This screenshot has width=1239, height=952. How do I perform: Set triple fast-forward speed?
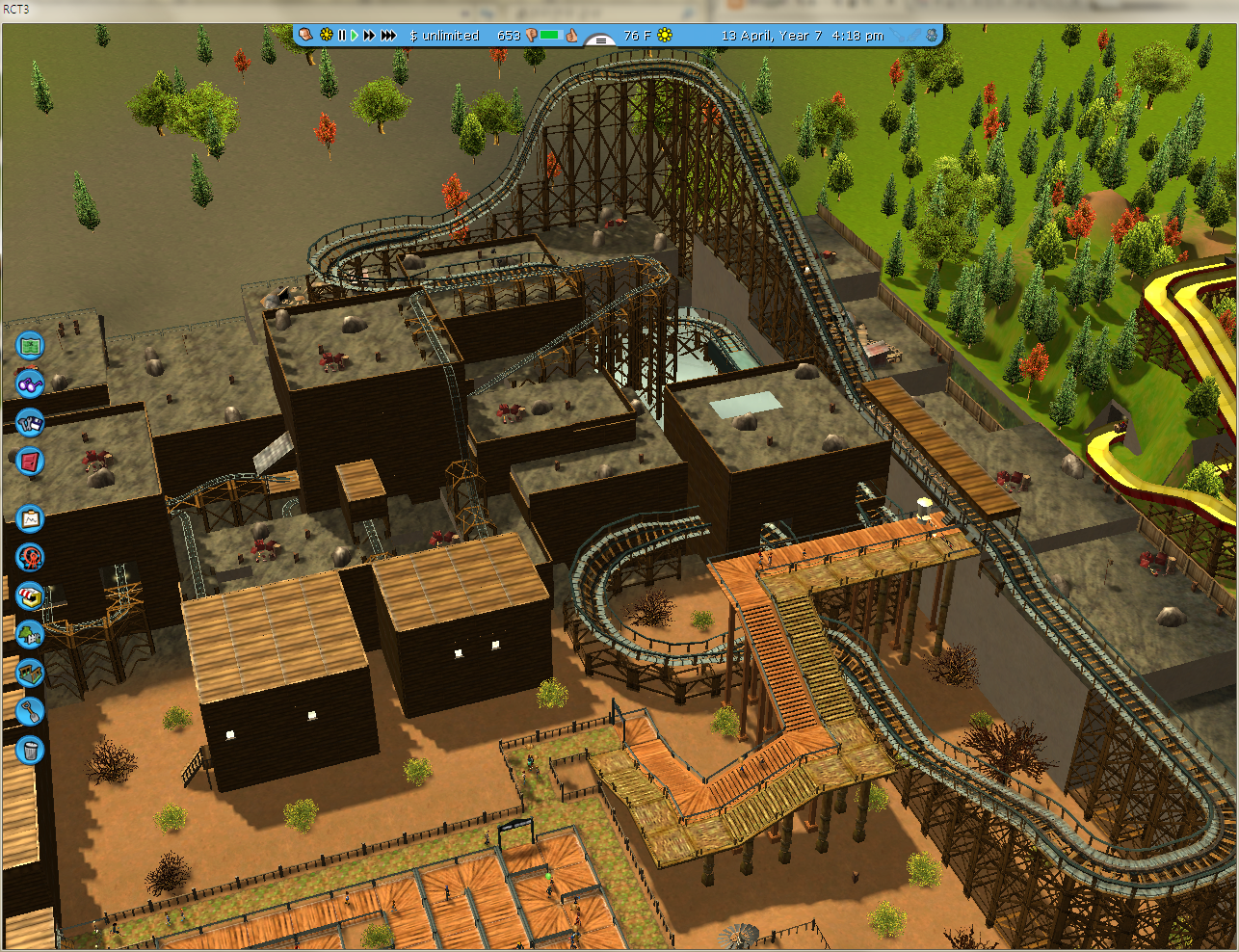point(388,35)
